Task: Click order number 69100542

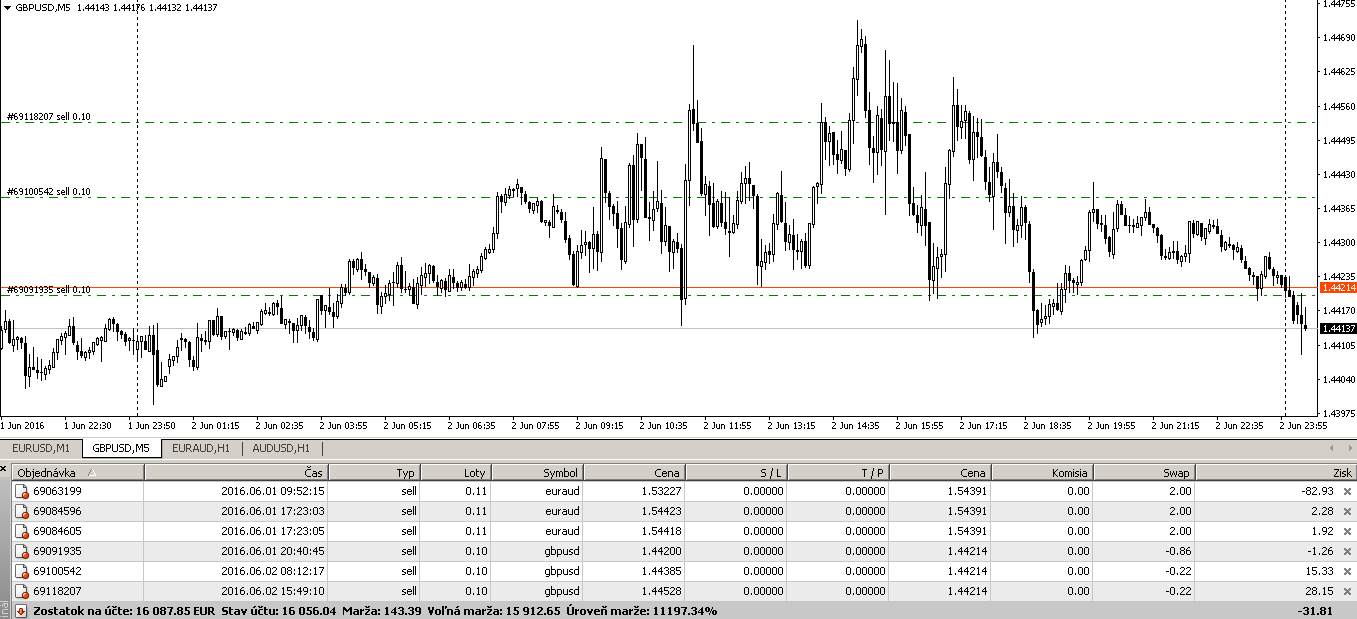Action: coord(57,571)
